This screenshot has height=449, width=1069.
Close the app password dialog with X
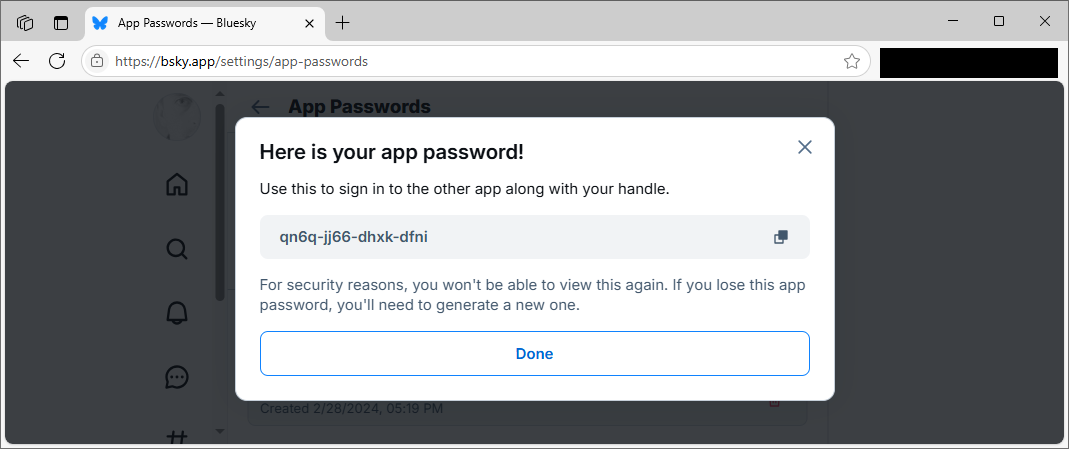click(804, 147)
